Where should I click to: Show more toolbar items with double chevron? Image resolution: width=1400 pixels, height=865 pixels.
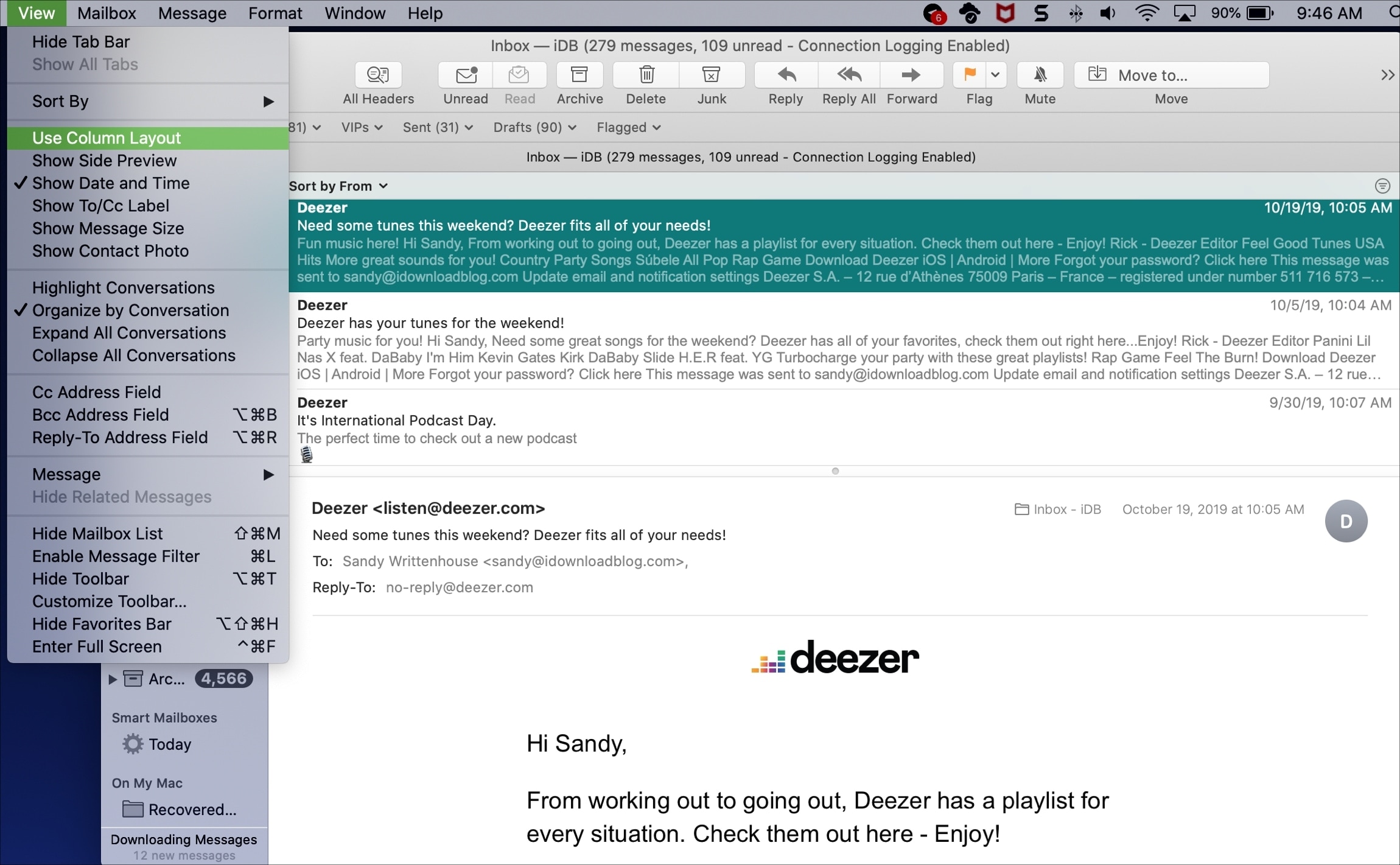tap(1387, 75)
